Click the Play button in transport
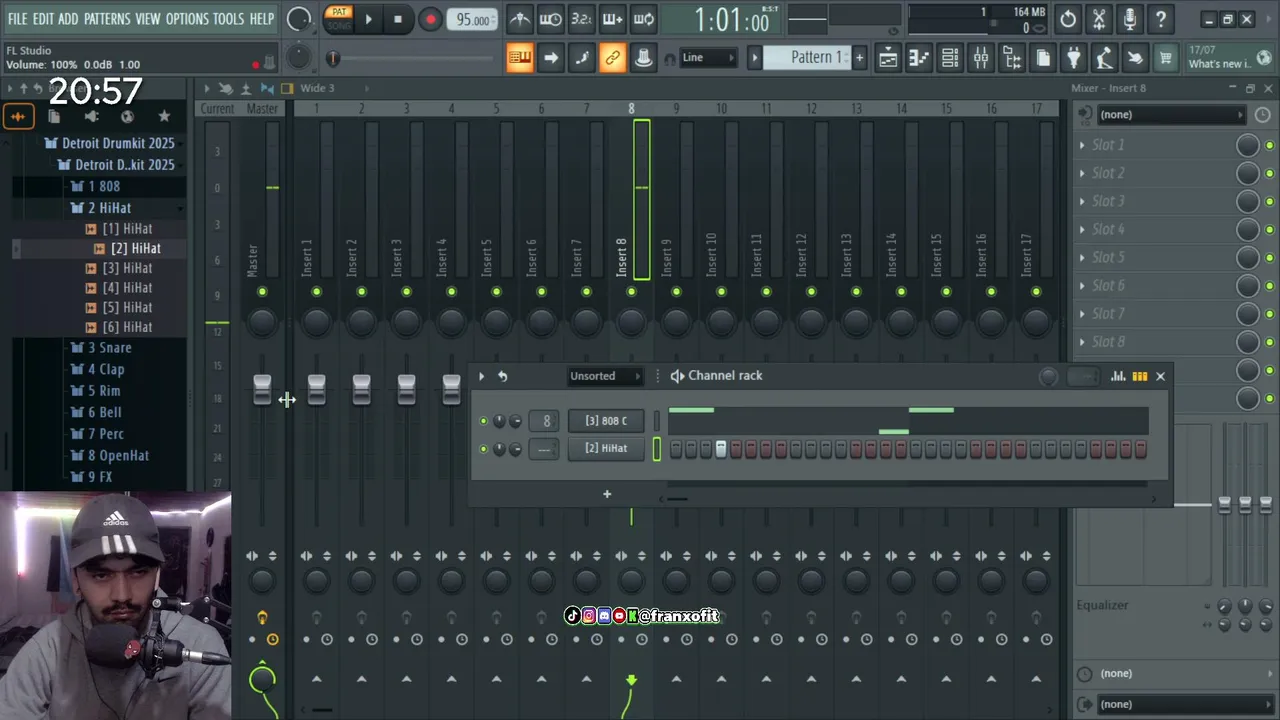 (x=368, y=19)
